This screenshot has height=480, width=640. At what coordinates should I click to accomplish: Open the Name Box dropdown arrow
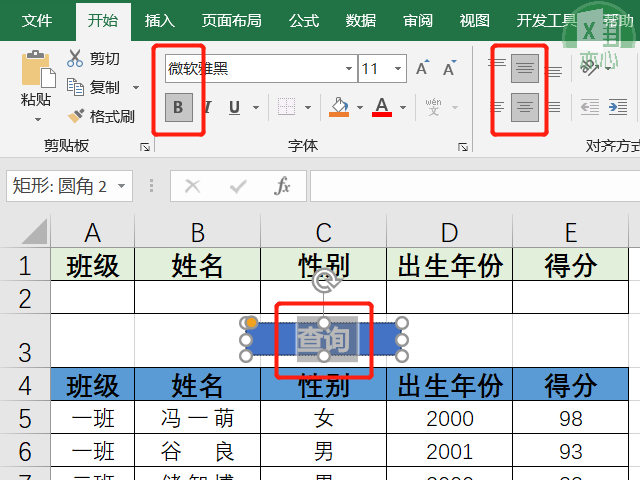[x=121, y=186]
